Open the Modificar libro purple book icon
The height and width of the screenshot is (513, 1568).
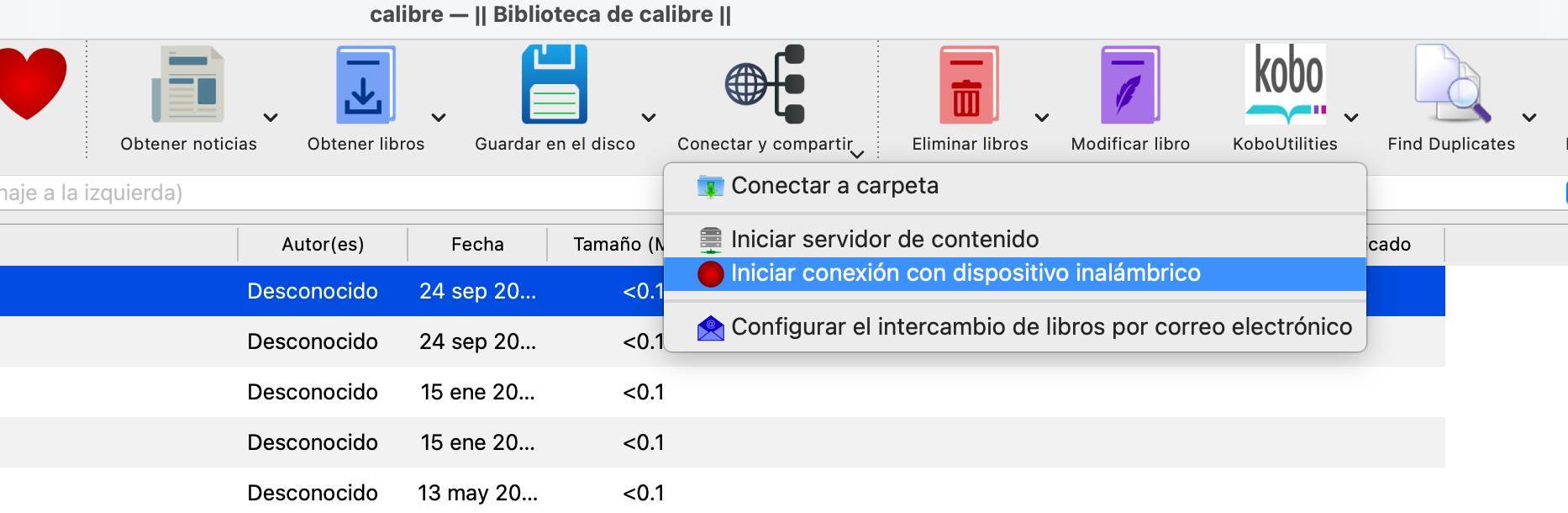point(1130,85)
